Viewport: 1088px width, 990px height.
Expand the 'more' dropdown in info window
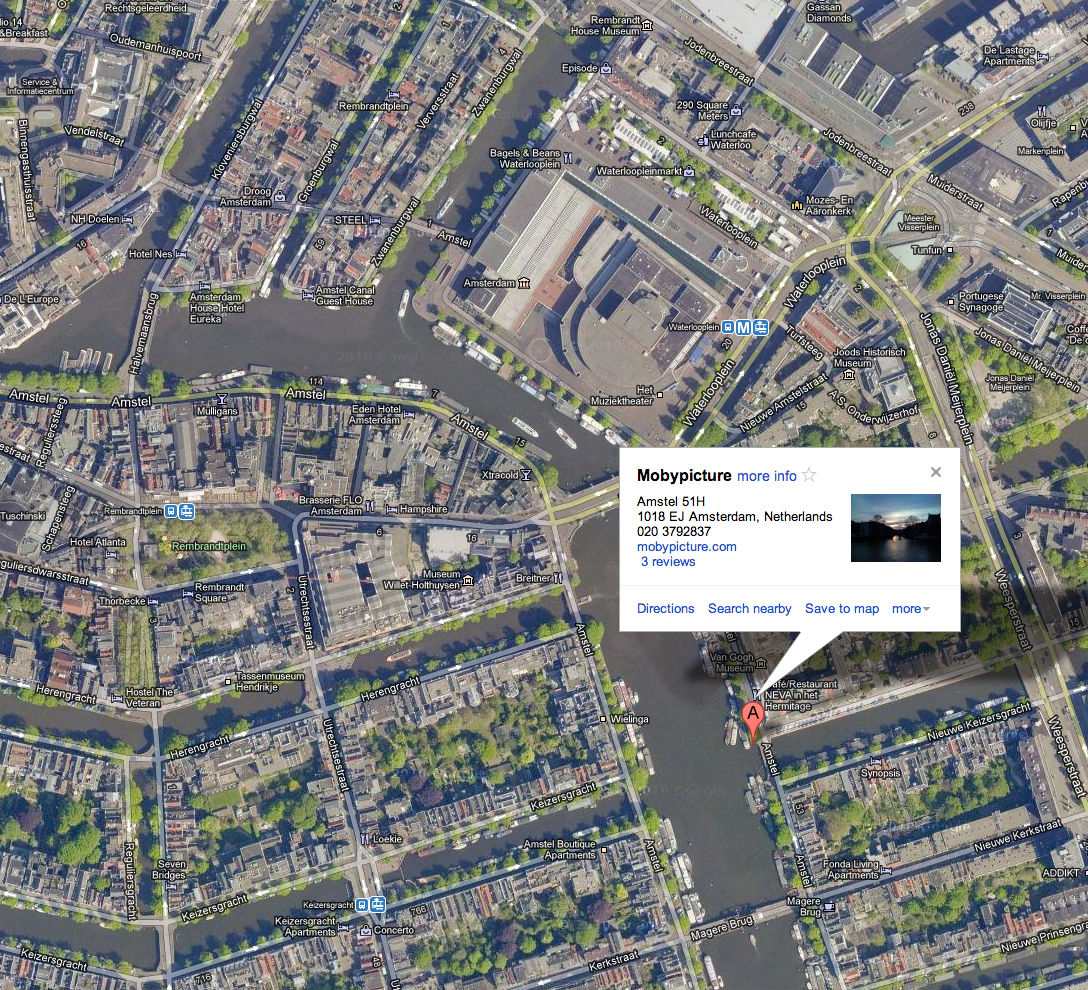coord(910,608)
